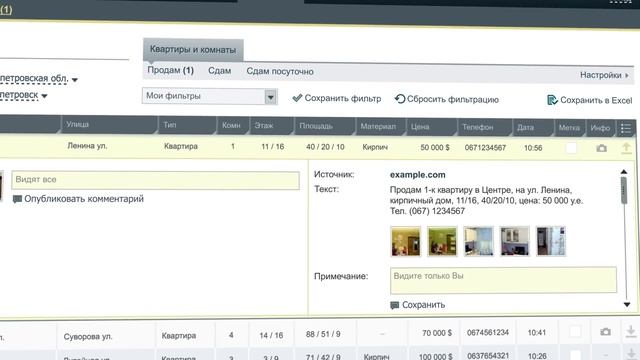Switch to the Сдам tab
Image resolution: width=640 pixels, height=360 pixels.
(220, 71)
